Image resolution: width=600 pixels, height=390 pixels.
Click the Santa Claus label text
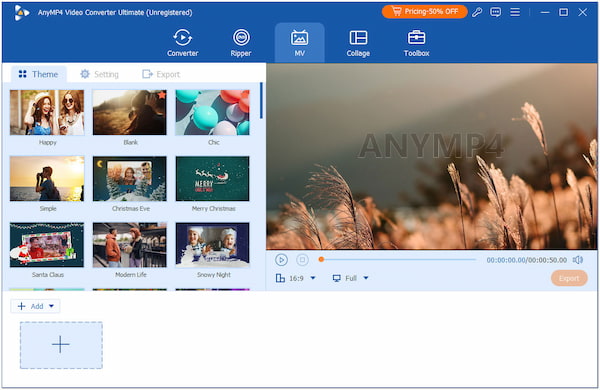[47, 275]
